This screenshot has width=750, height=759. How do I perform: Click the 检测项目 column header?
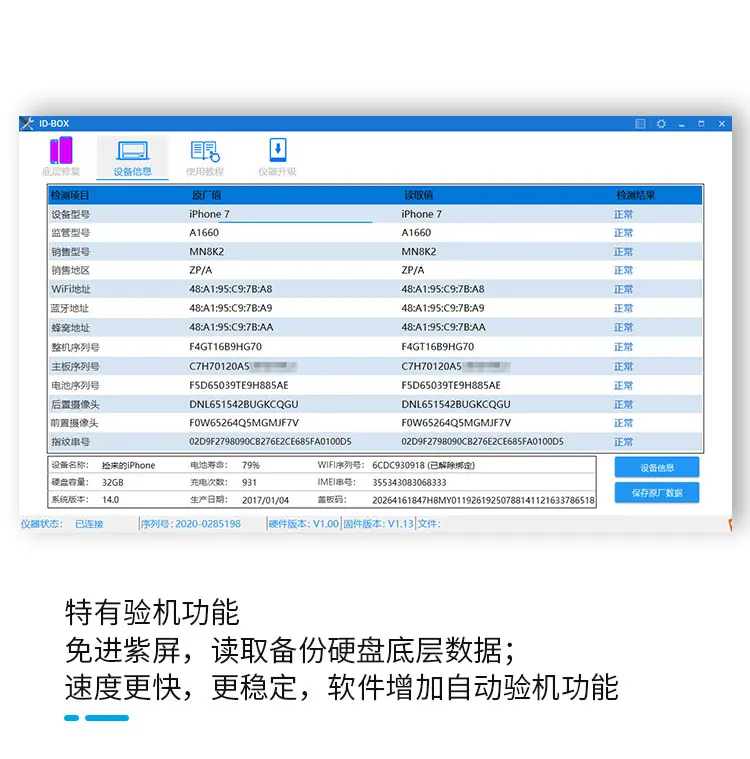(70, 196)
